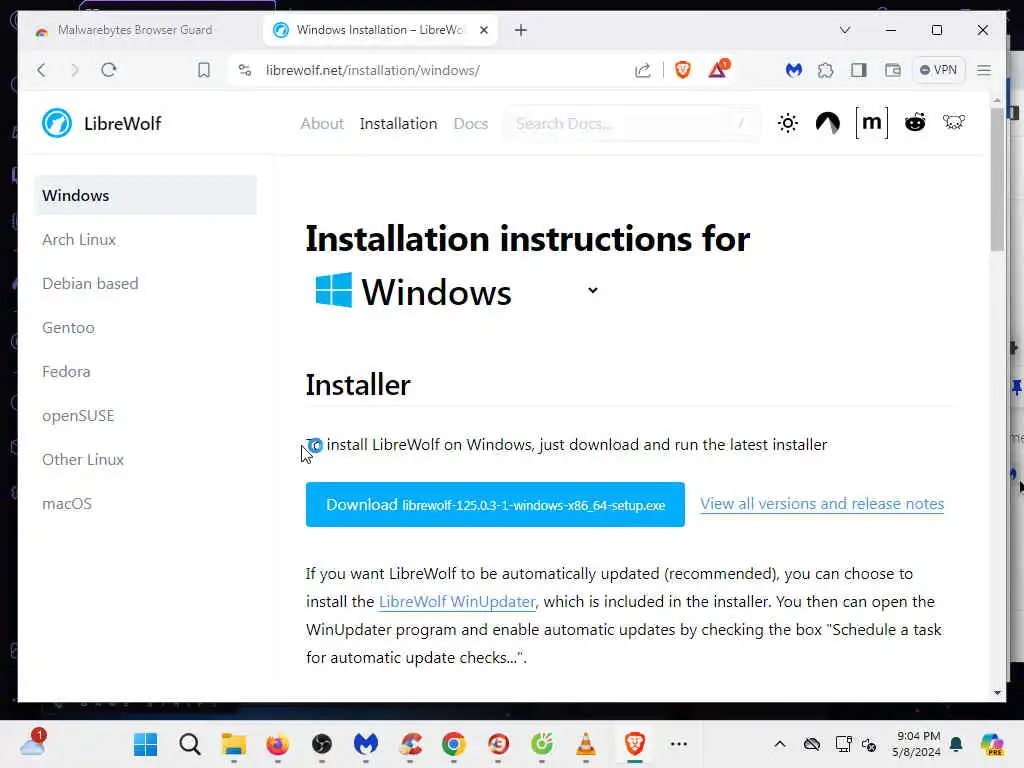The width and height of the screenshot is (1024, 768).
Task: Go forward with the forward arrow
Action: coord(74,70)
